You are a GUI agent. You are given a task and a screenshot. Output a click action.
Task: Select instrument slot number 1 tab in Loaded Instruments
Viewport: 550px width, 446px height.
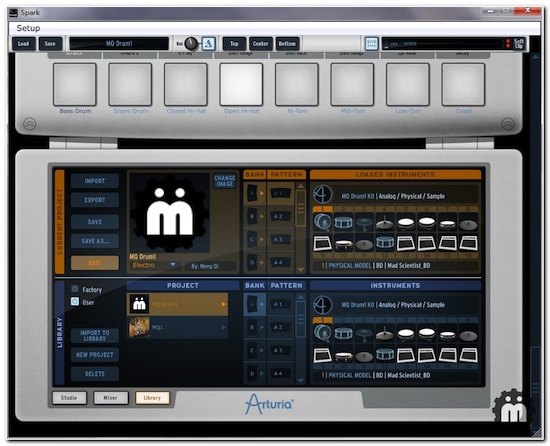(x=322, y=209)
